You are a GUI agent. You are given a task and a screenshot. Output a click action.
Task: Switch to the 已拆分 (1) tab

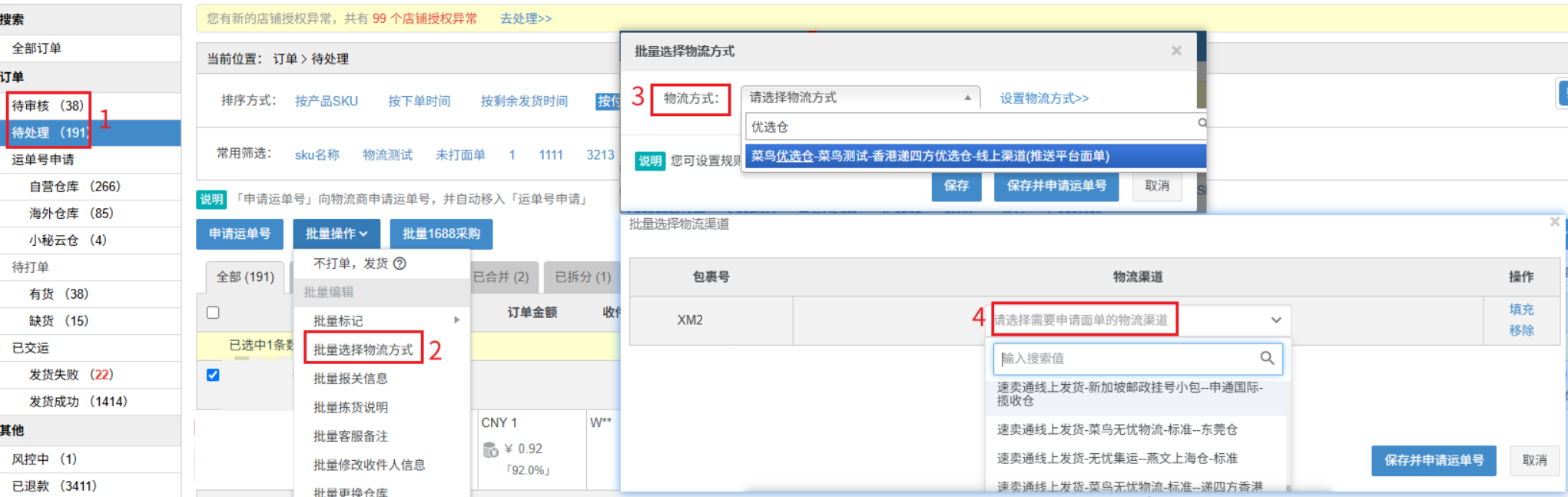pyautogui.click(x=582, y=277)
